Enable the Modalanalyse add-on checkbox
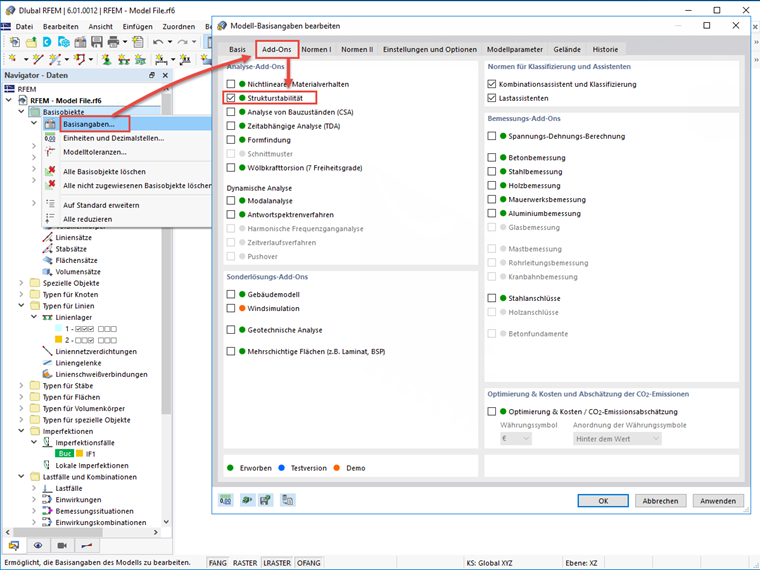760x570 pixels. [x=231, y=201]
